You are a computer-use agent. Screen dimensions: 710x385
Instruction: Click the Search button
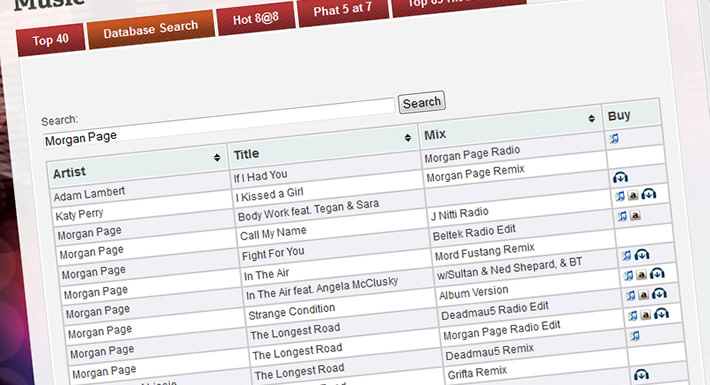tap(422, 102)
